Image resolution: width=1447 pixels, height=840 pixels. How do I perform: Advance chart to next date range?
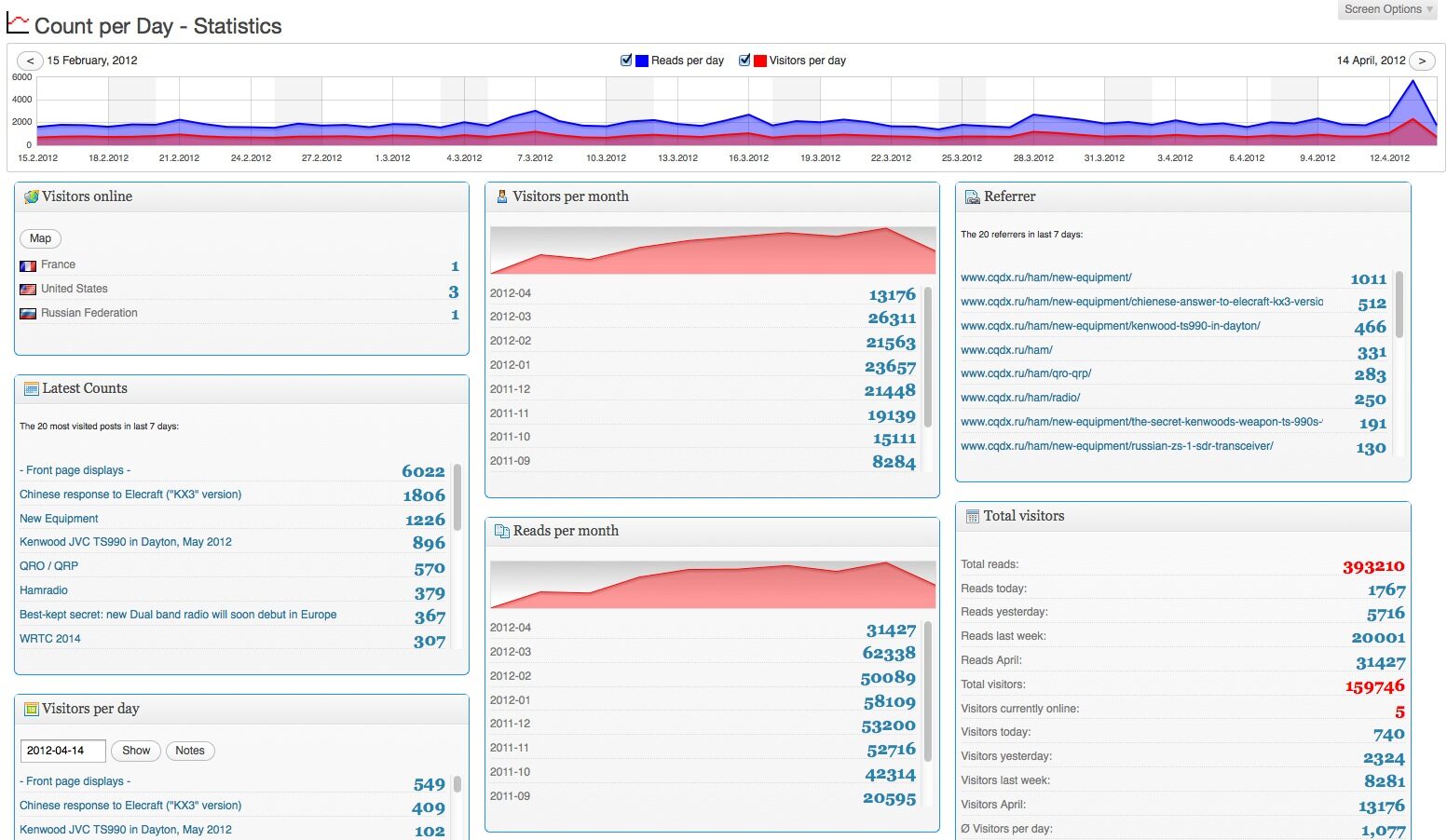[1422, 61]
